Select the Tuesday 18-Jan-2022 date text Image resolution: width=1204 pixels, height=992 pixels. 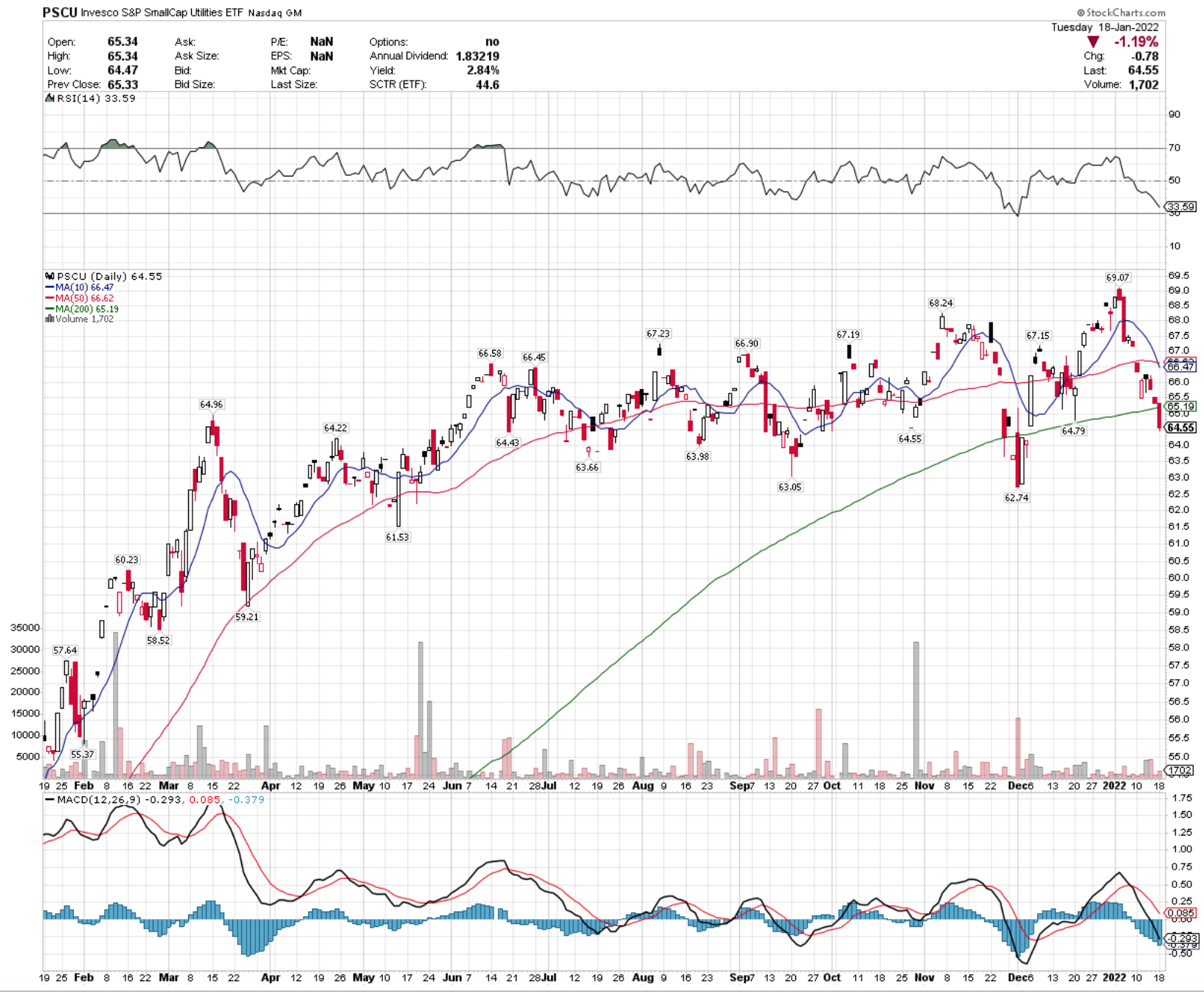1104,27
